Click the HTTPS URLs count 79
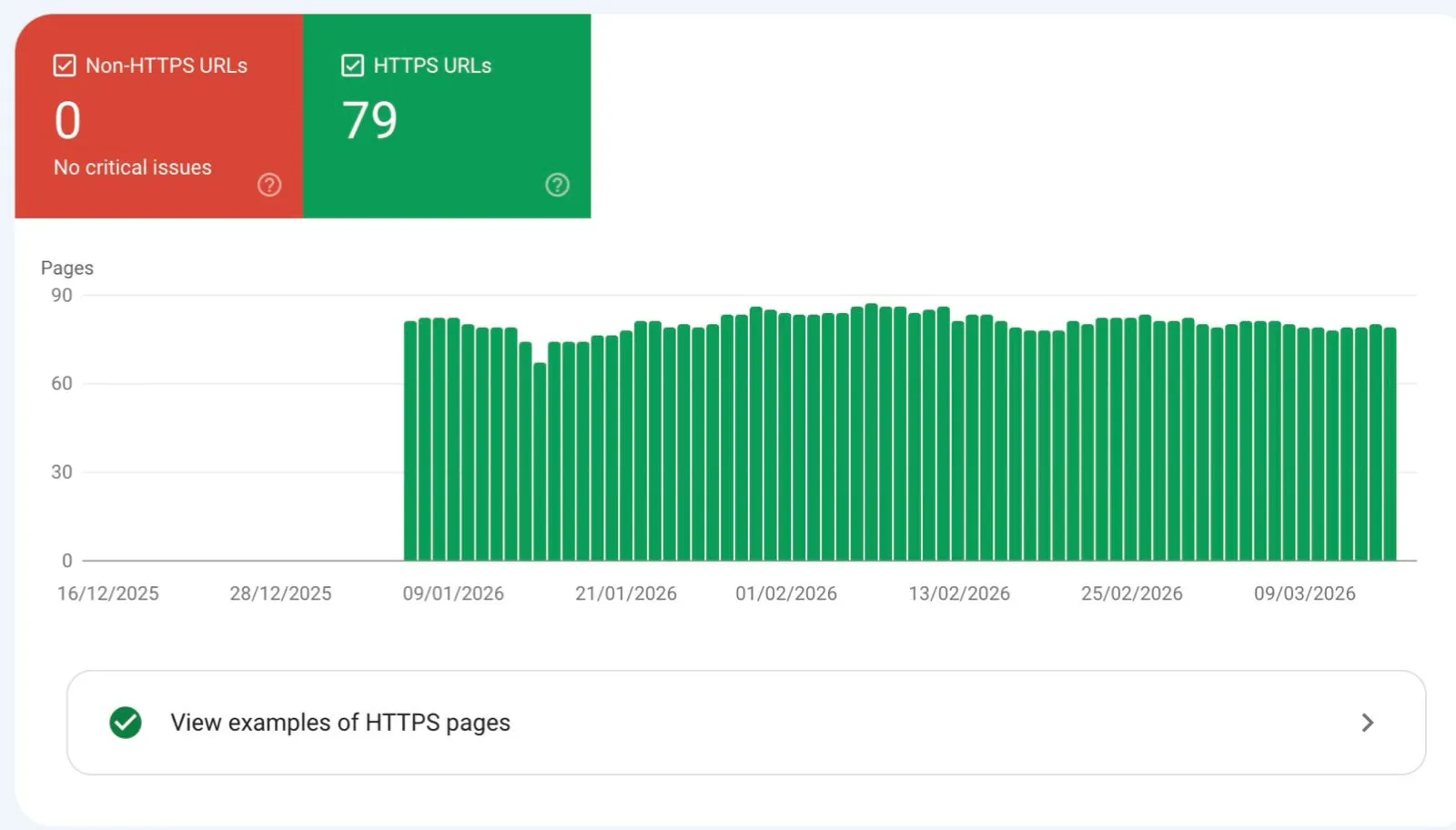Screen dimensions: 1456x830 [x=369, y=120]
